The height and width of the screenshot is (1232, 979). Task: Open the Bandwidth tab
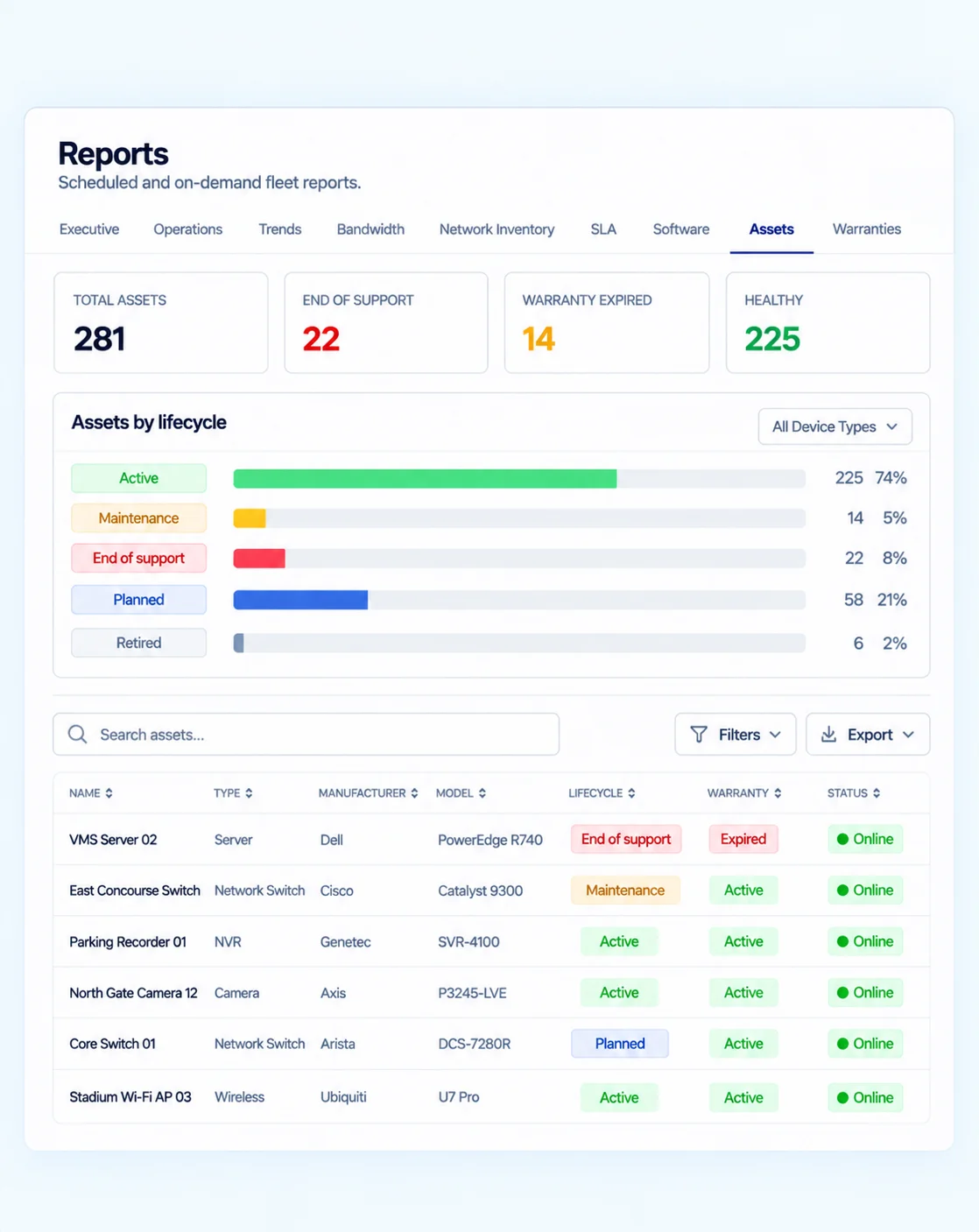point(370,229)
